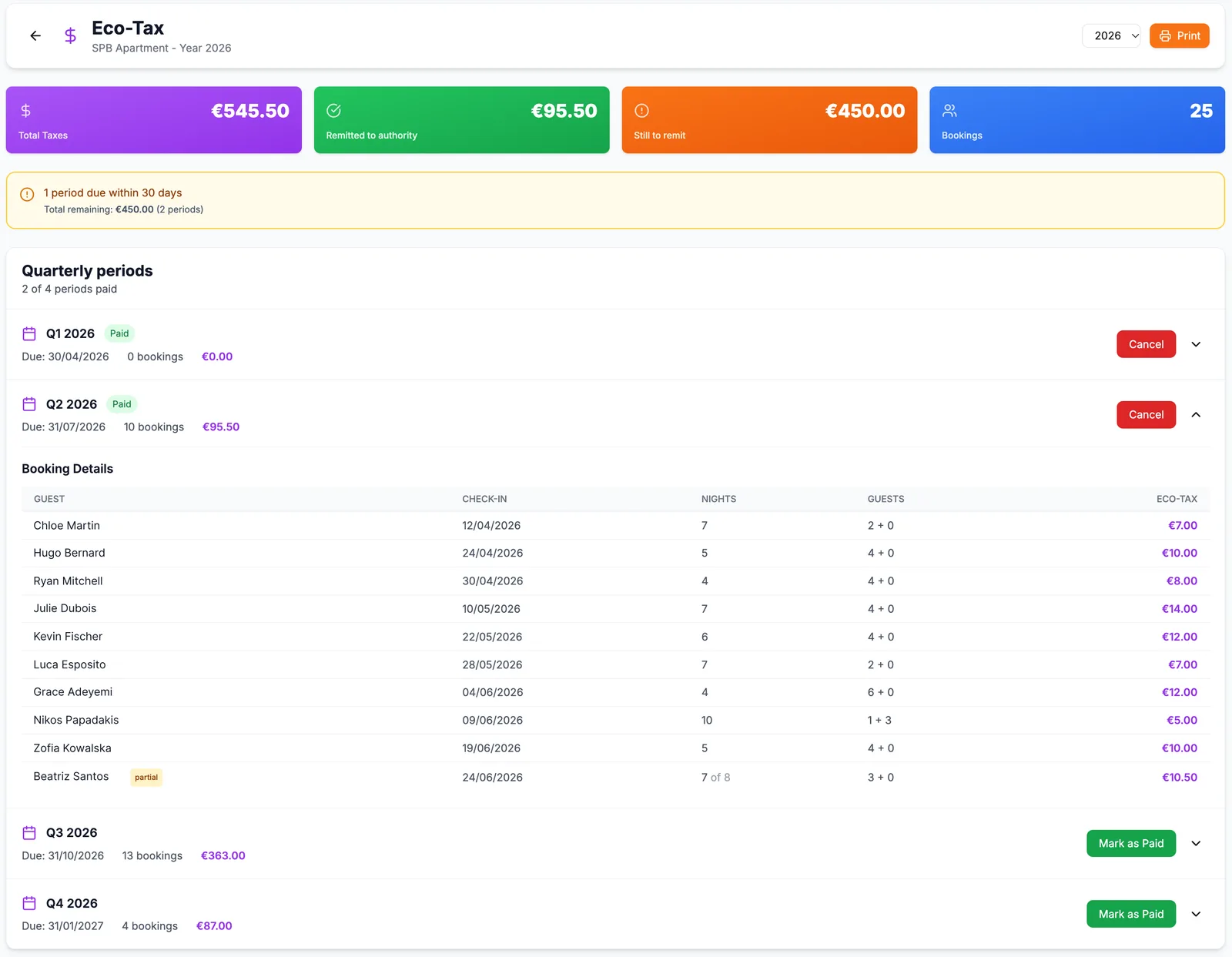Click Ryan Mitchell's check-in date 30/04/2026
Screen dimensions: 1232x957
point(493,581)
